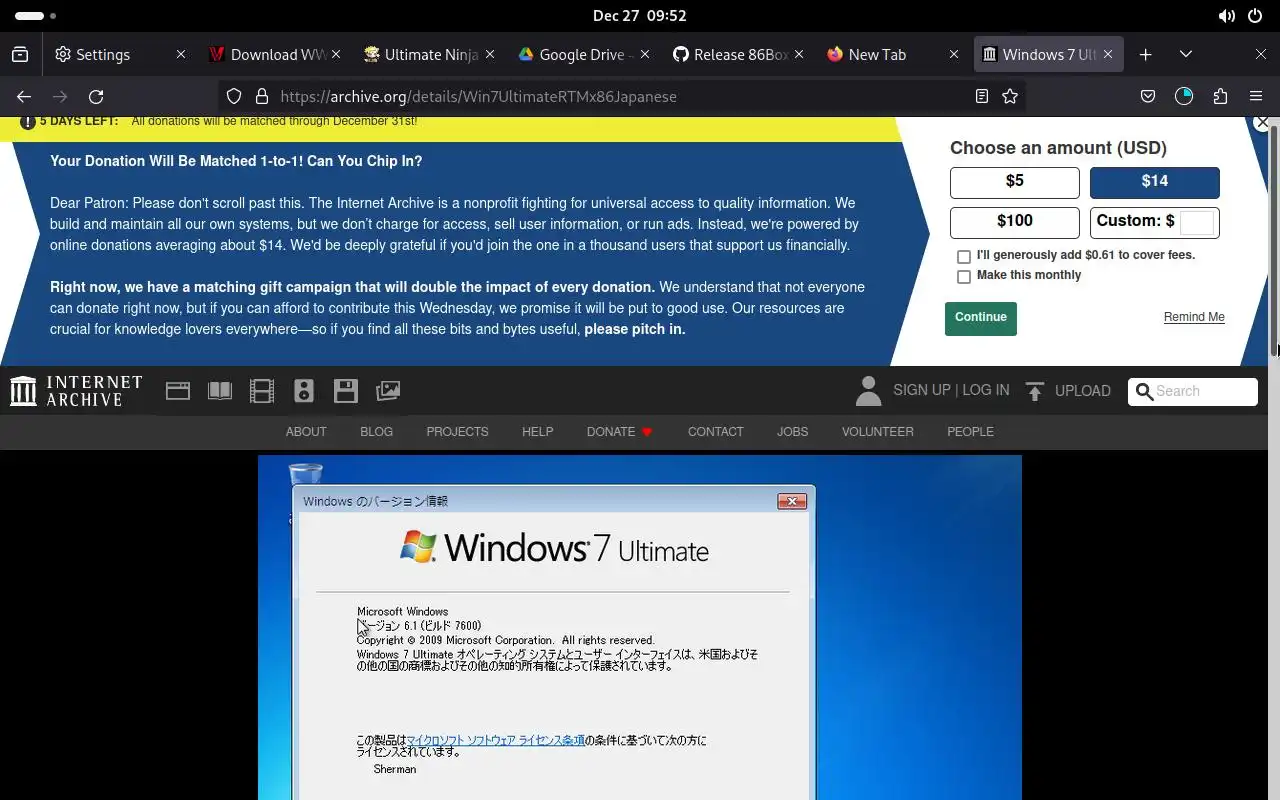Click the UPLOAD link
The height and width of the screenshot is (800, 1280).
click(x=1082, y=391)
